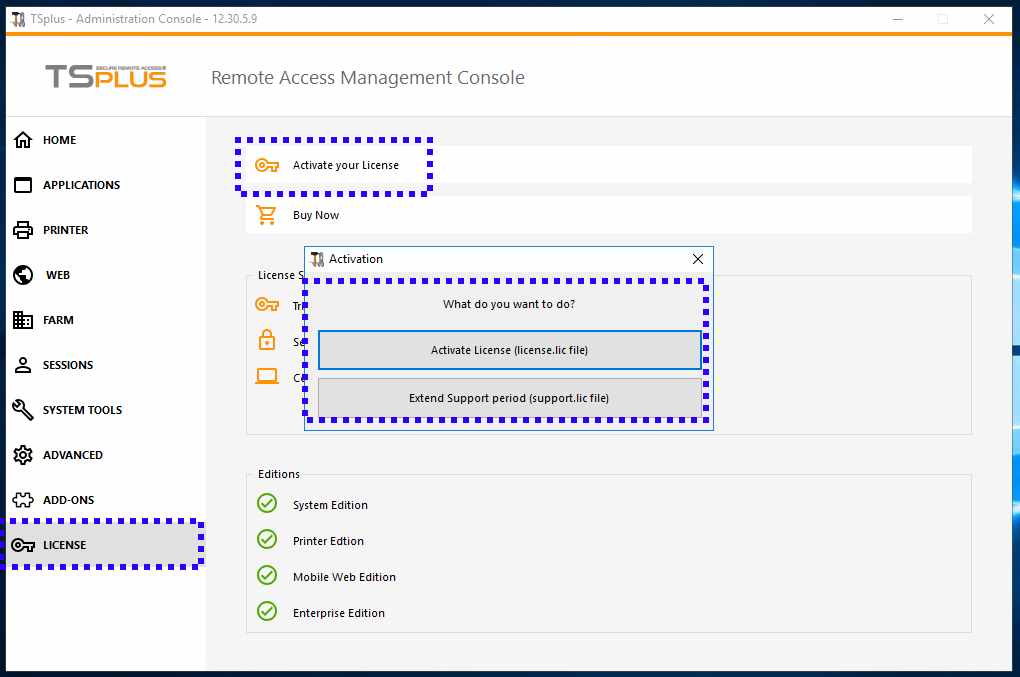
Task: Click the Add-Ons puzzle piece icon
Action: [x=23, y=500]
